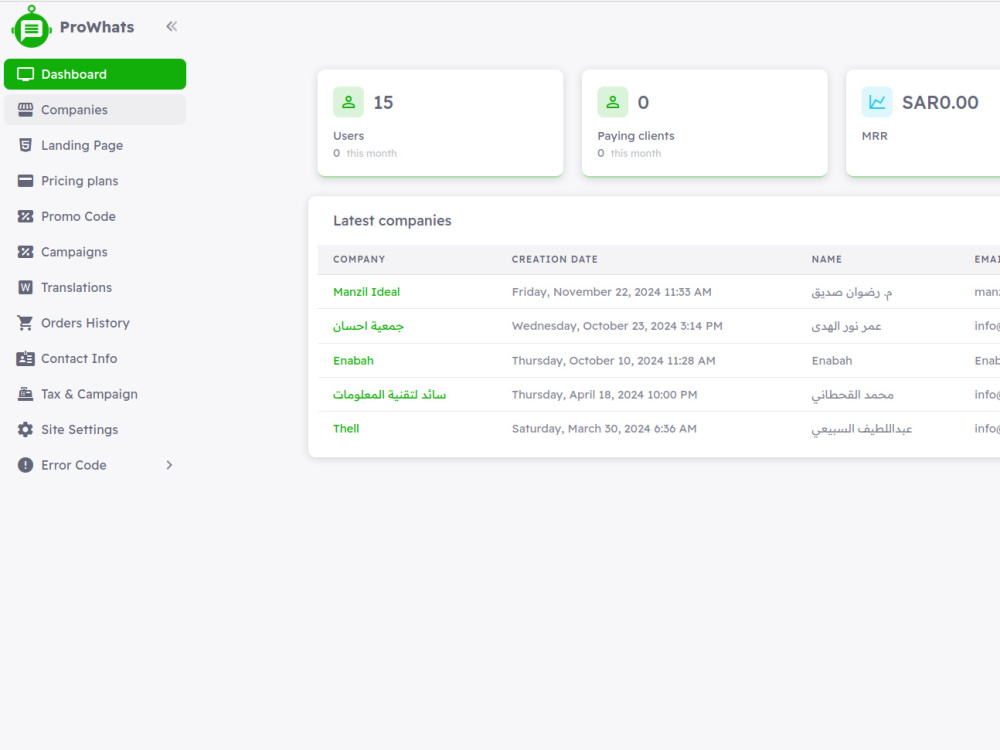Click the Promo Code percent icon
The width and height of the screenshot is (1000, 750).
pyautogui.click(x=26, y=216)
